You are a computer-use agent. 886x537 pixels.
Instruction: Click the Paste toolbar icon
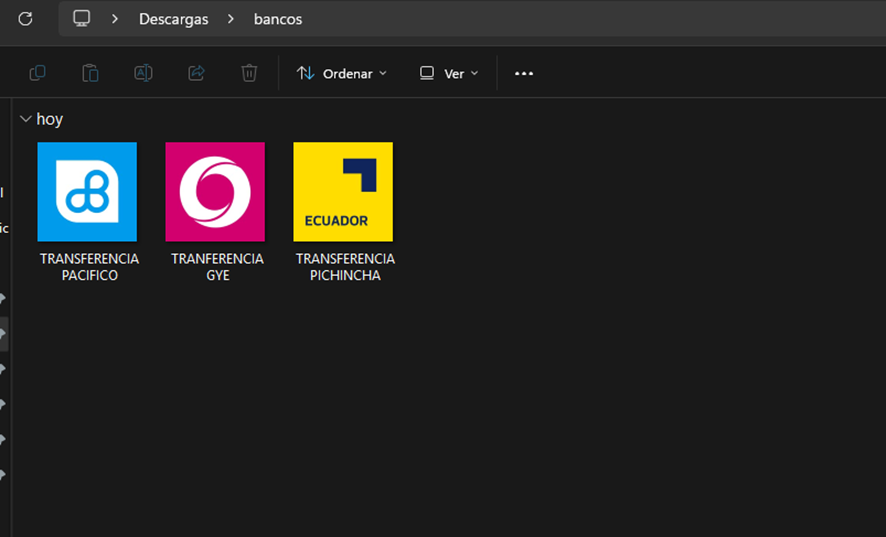pyautogui.click(x=90, y=73)
